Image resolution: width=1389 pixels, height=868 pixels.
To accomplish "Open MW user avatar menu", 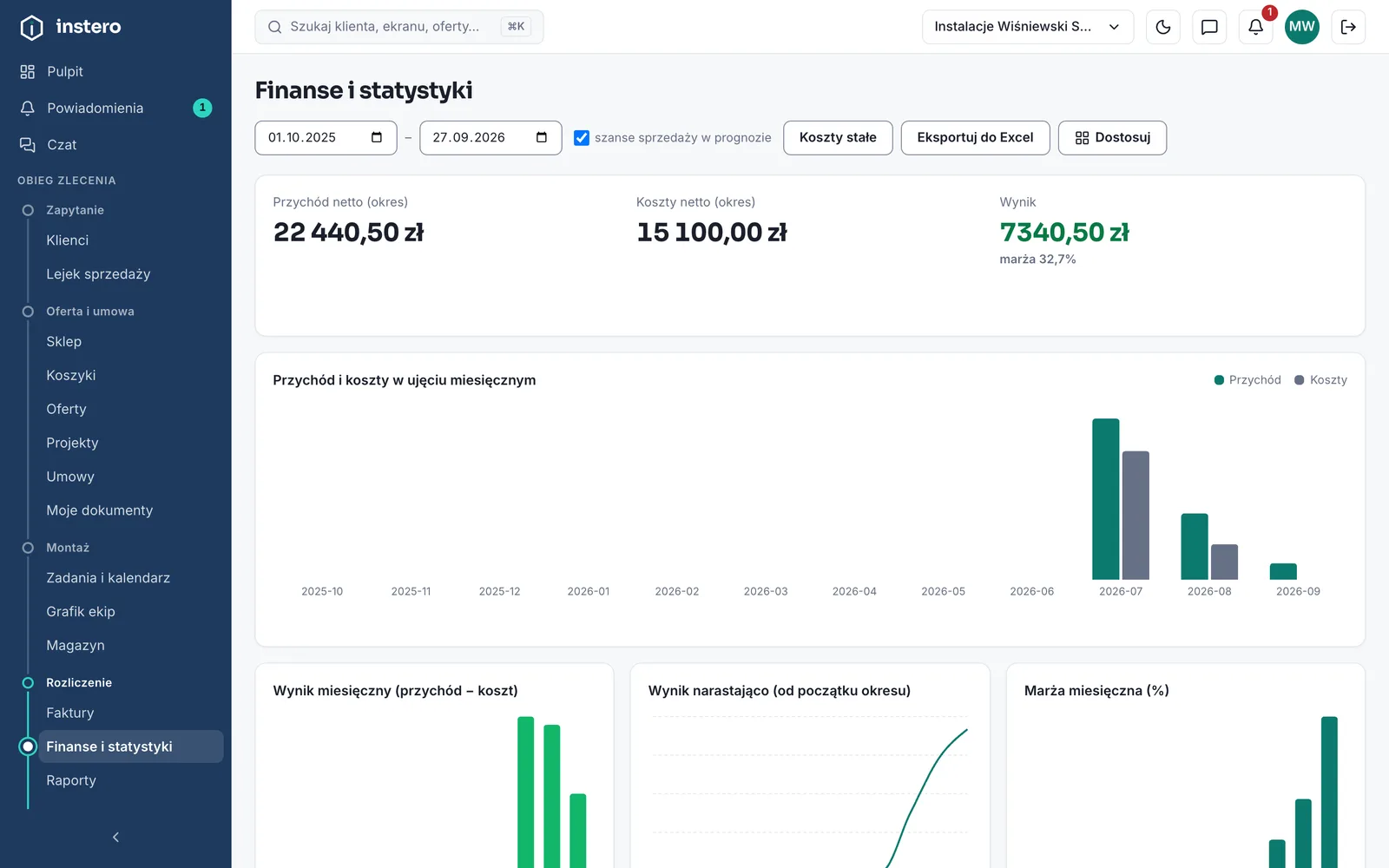I will tap(1301, 27).
